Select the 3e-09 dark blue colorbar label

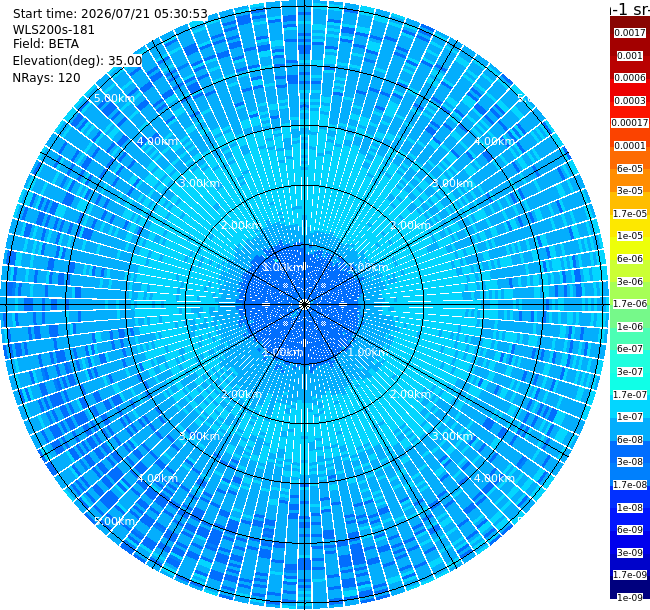[630, 553]
